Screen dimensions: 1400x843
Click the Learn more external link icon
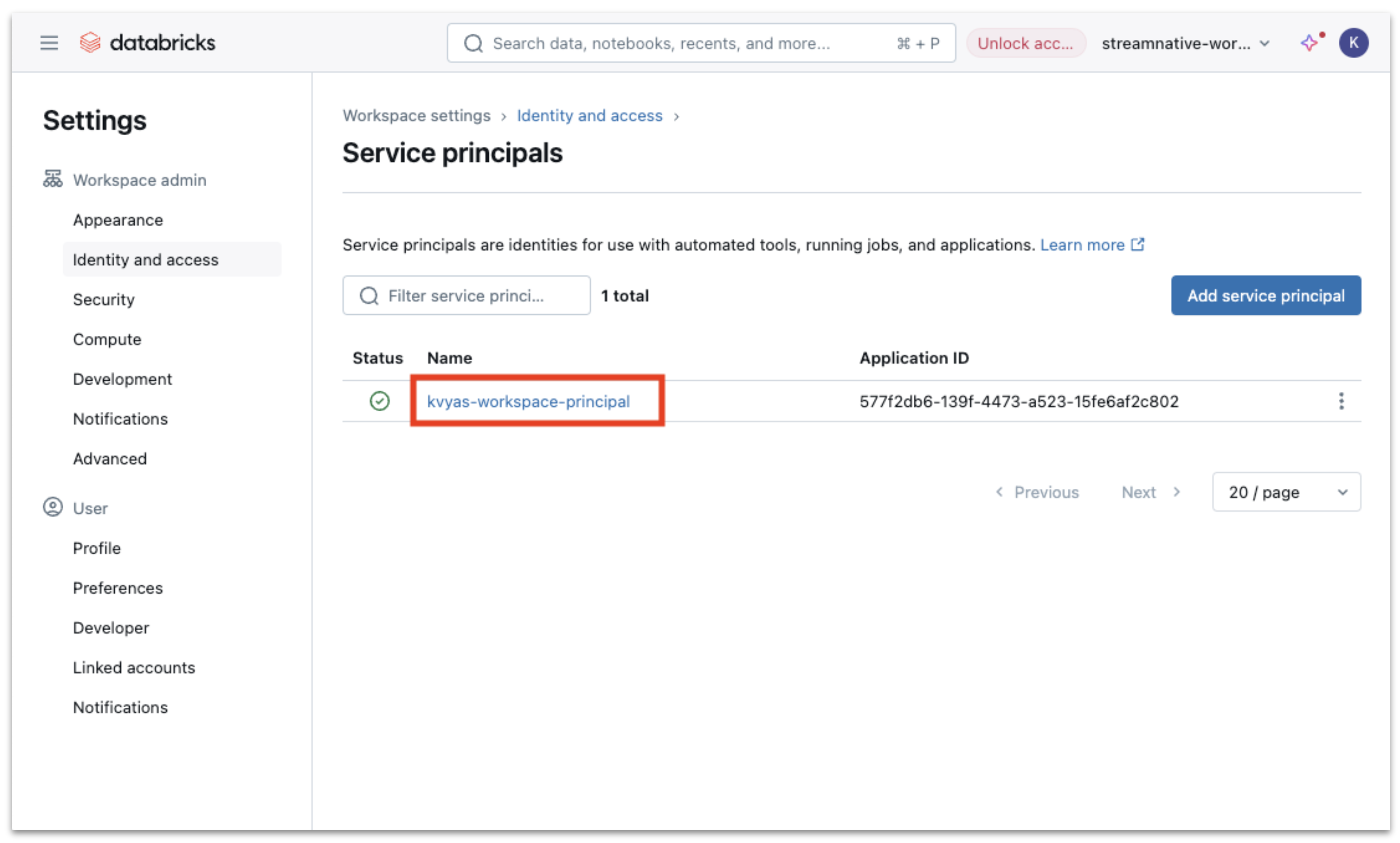coord(1137,244)
